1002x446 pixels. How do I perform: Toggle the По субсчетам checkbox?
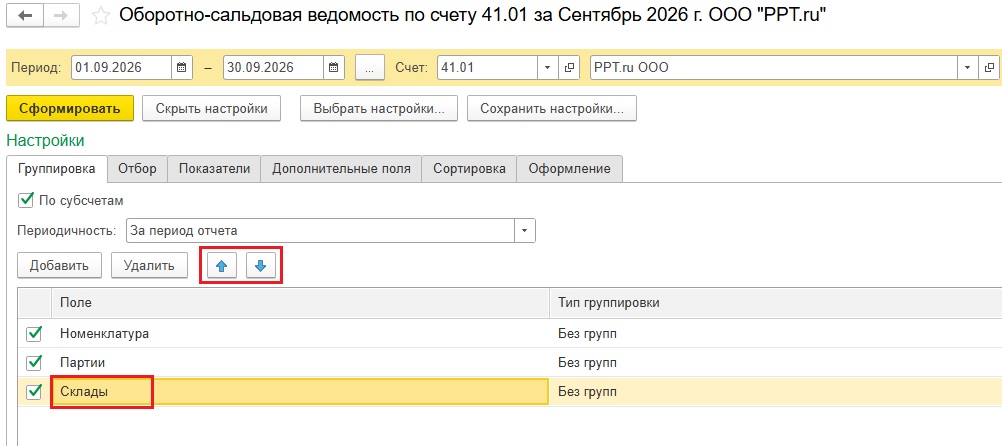[x=26, y=200]
